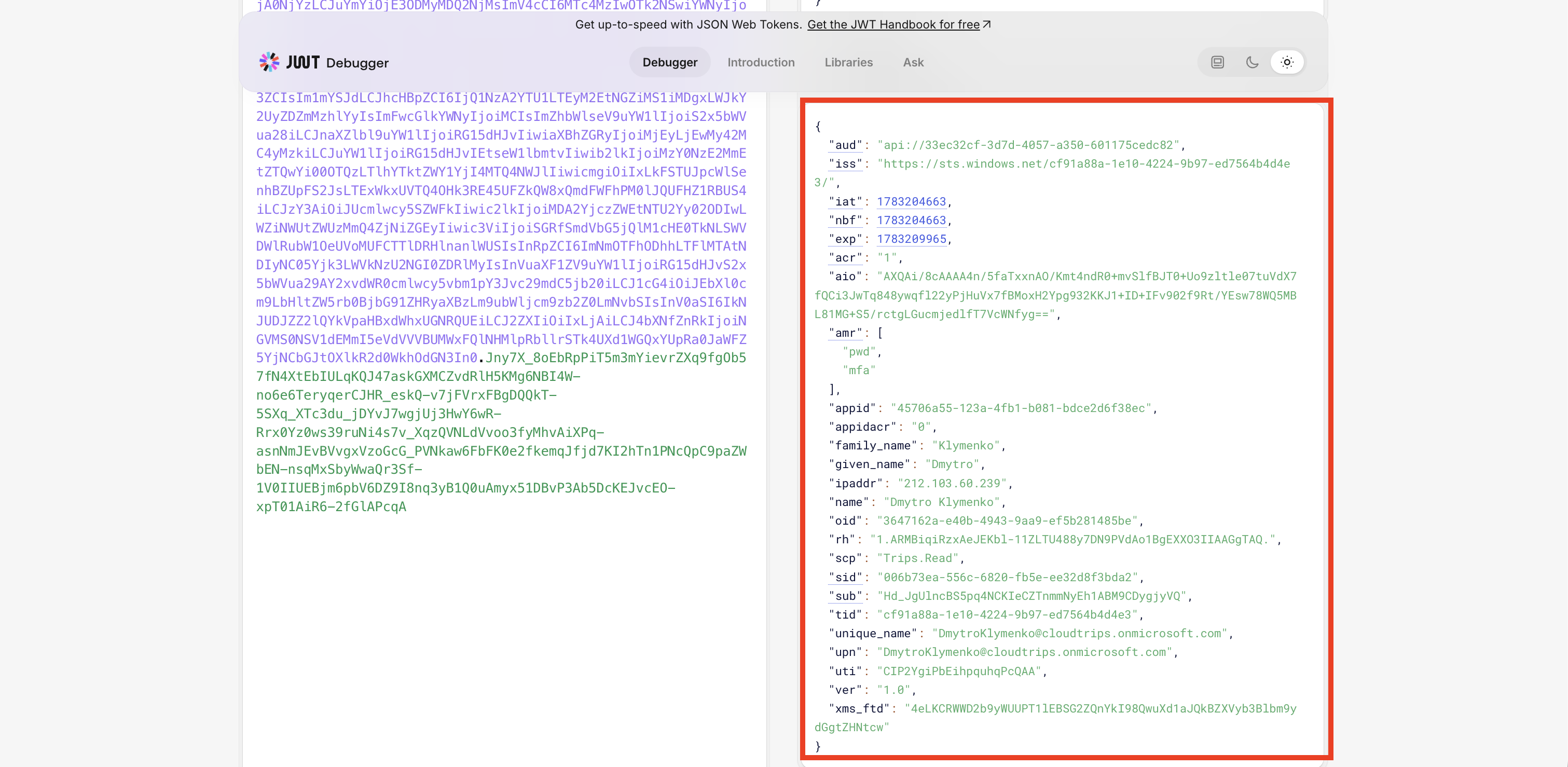Click the "aud" claim key

(x=845, y=145)
